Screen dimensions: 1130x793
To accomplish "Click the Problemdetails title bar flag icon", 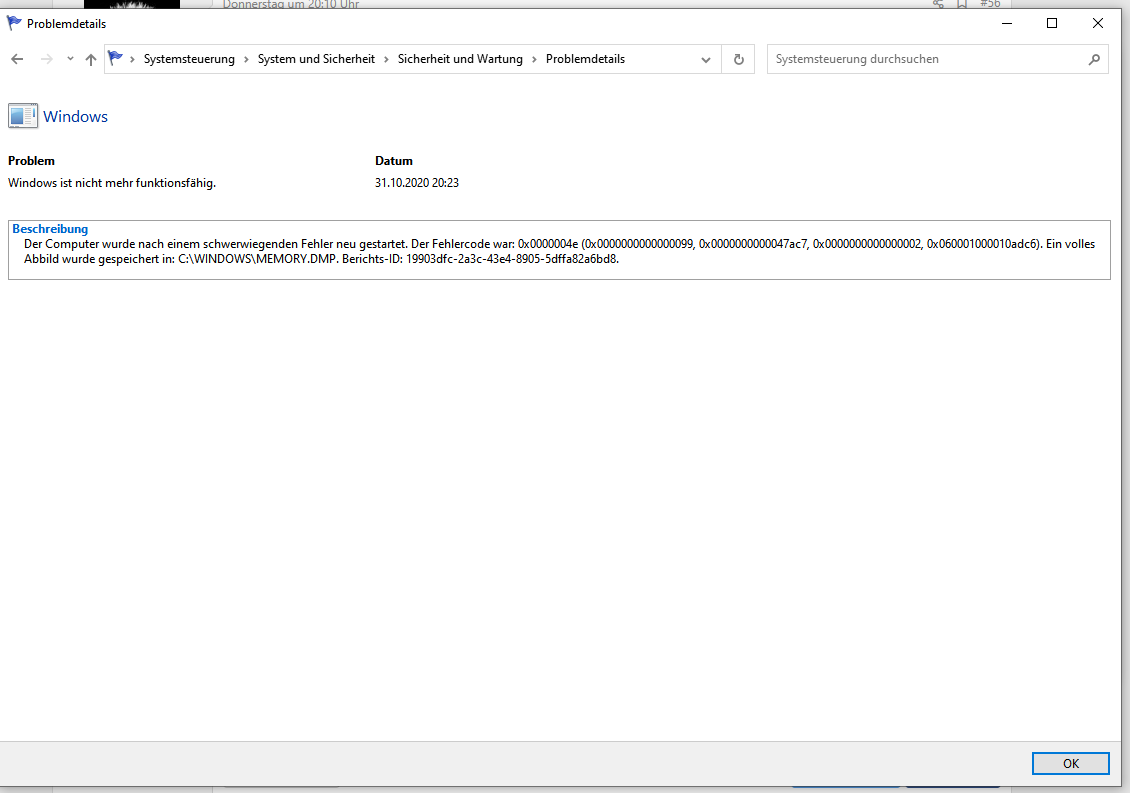I will (14, 23).
